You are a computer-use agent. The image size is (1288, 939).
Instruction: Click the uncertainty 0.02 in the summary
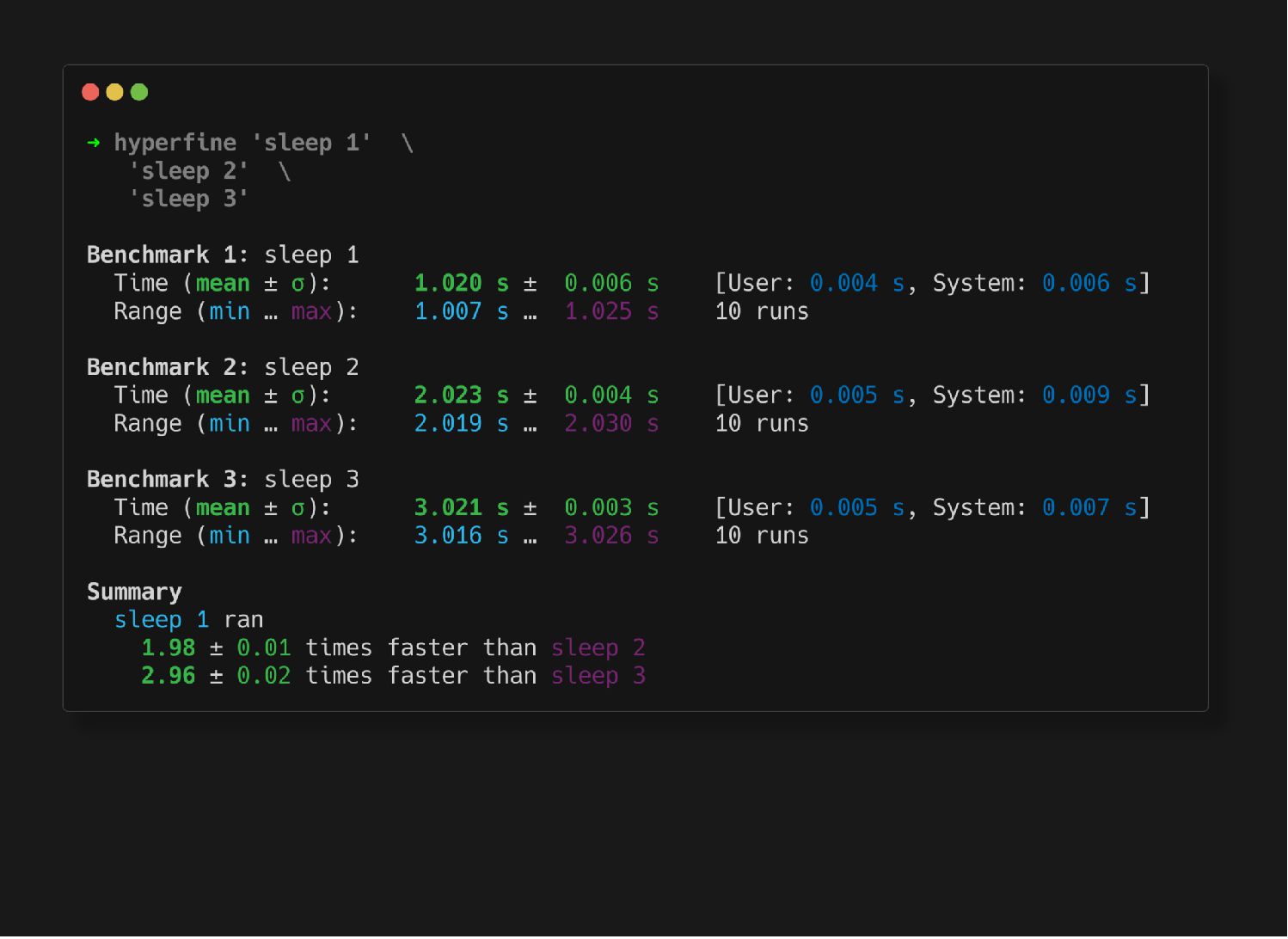(264, 675)
